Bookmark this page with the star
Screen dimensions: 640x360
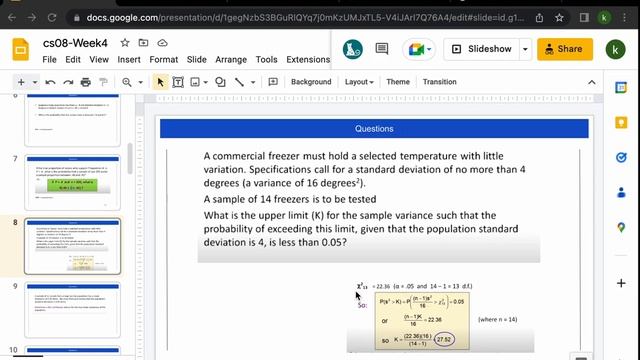[559, 18]
